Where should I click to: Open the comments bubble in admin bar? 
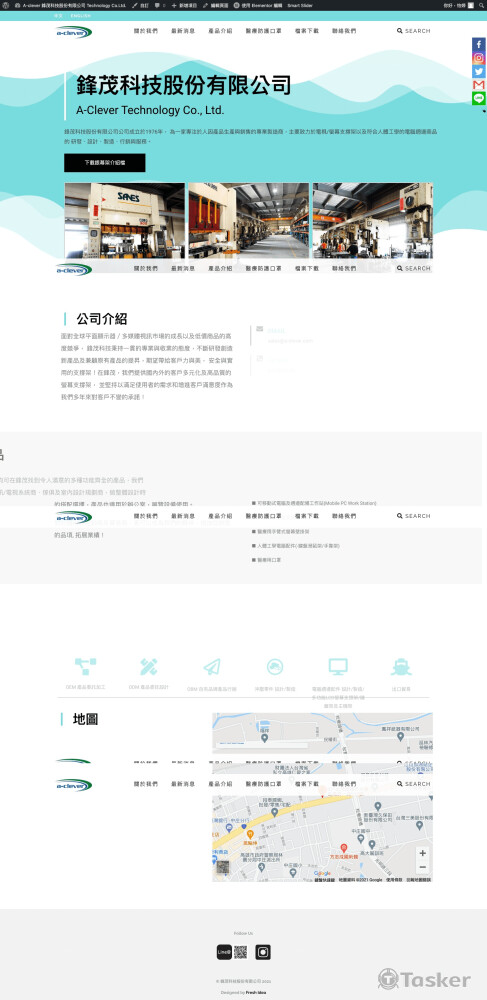(x=160, y=4)
